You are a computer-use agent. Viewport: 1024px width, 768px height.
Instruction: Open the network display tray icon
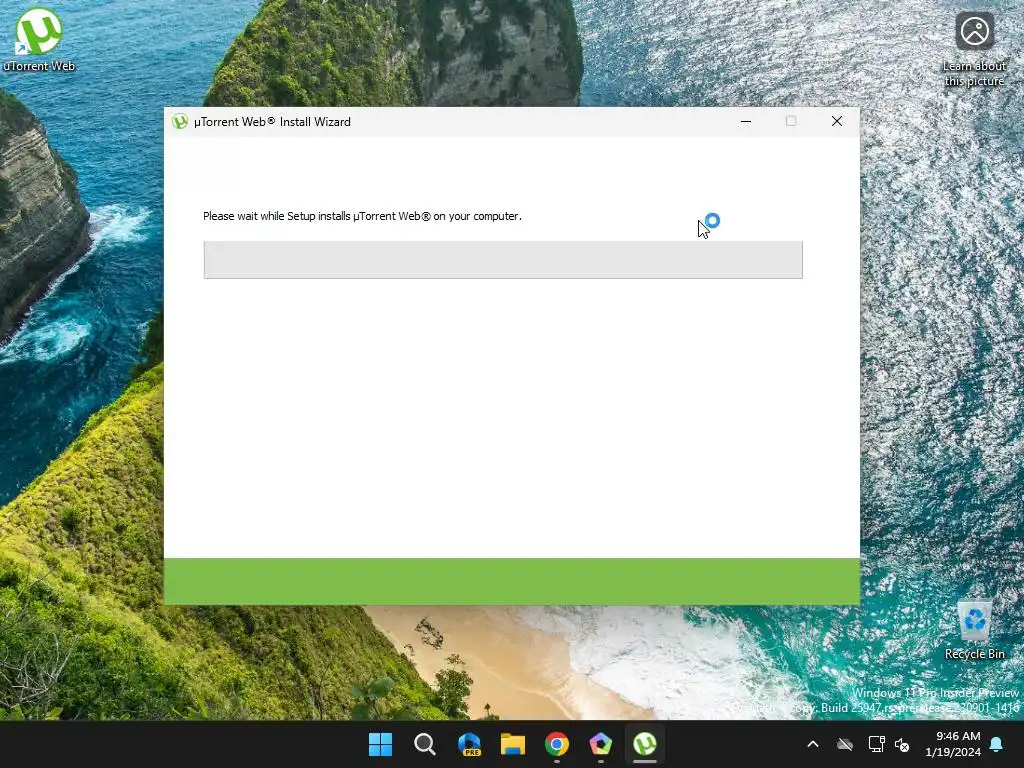click(876, 744)
